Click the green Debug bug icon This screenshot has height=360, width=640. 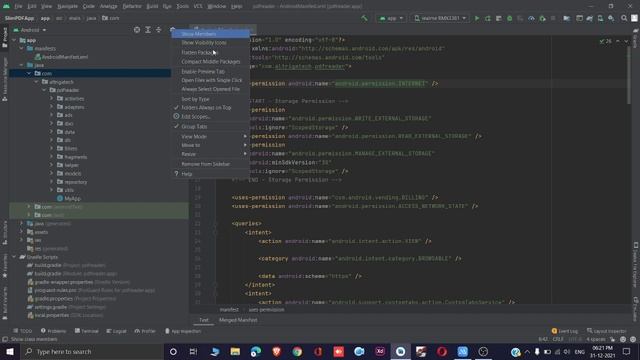tap(509, 18)
